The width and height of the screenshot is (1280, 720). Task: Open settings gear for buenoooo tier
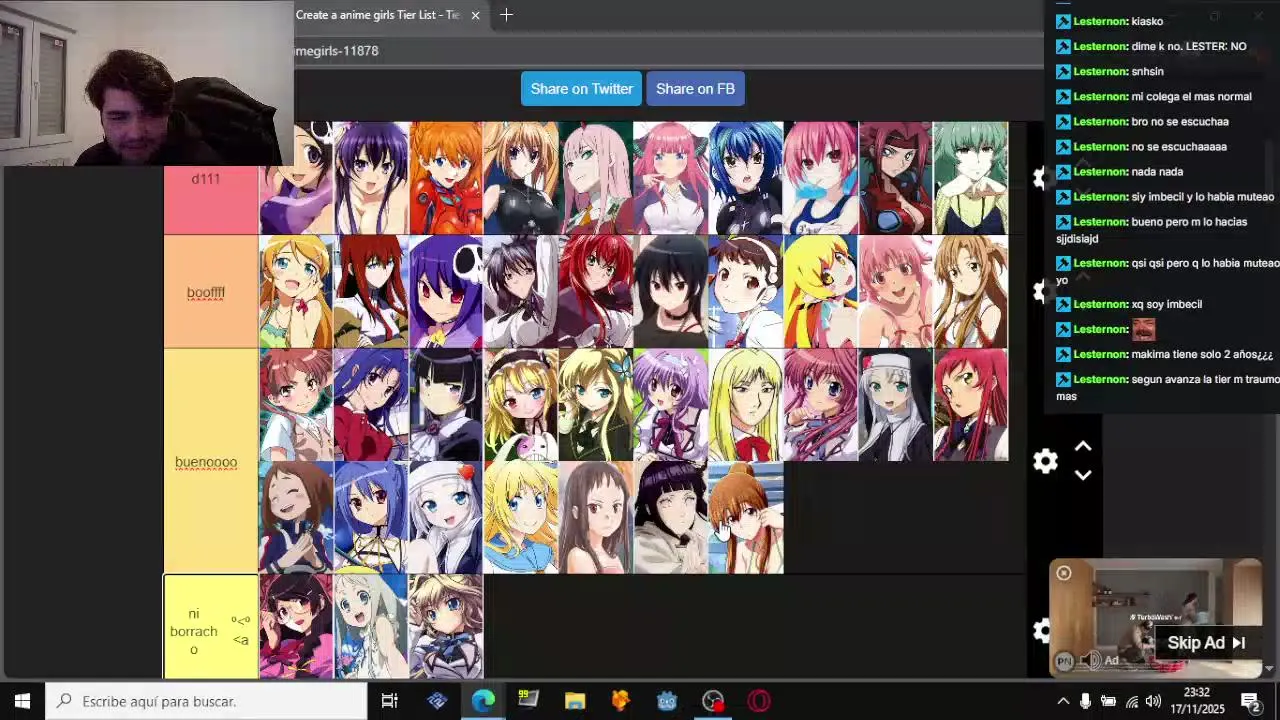click(1045, 461)
